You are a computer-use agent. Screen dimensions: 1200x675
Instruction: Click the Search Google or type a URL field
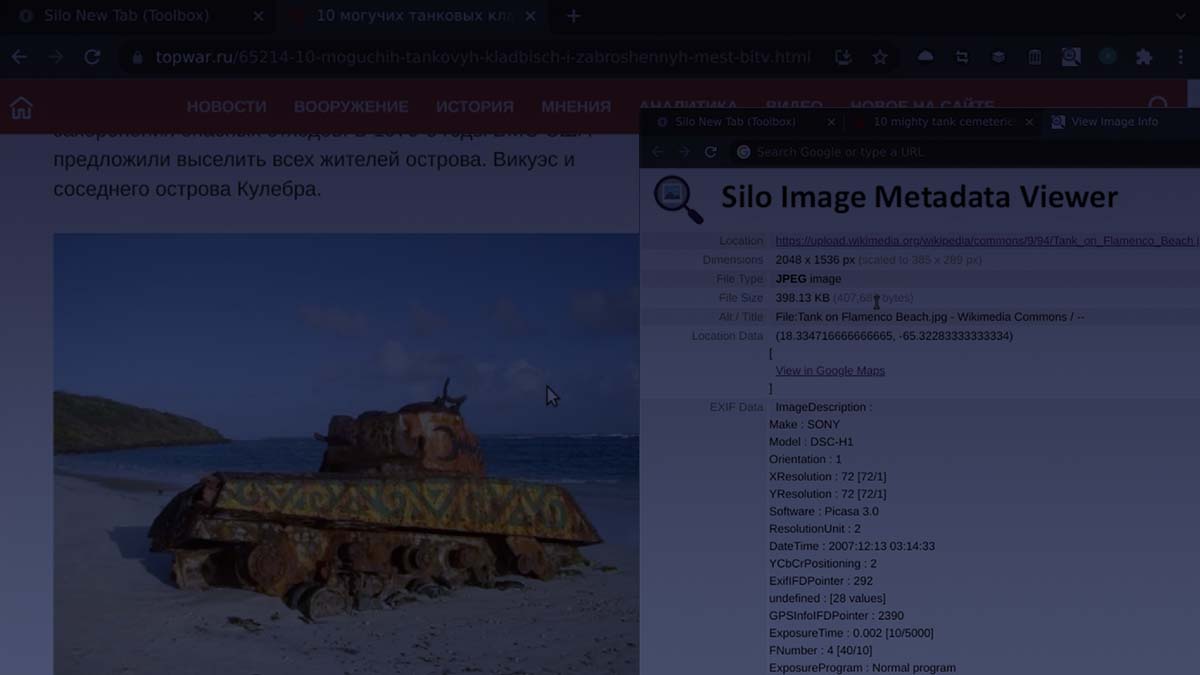(x=965, y=152)
